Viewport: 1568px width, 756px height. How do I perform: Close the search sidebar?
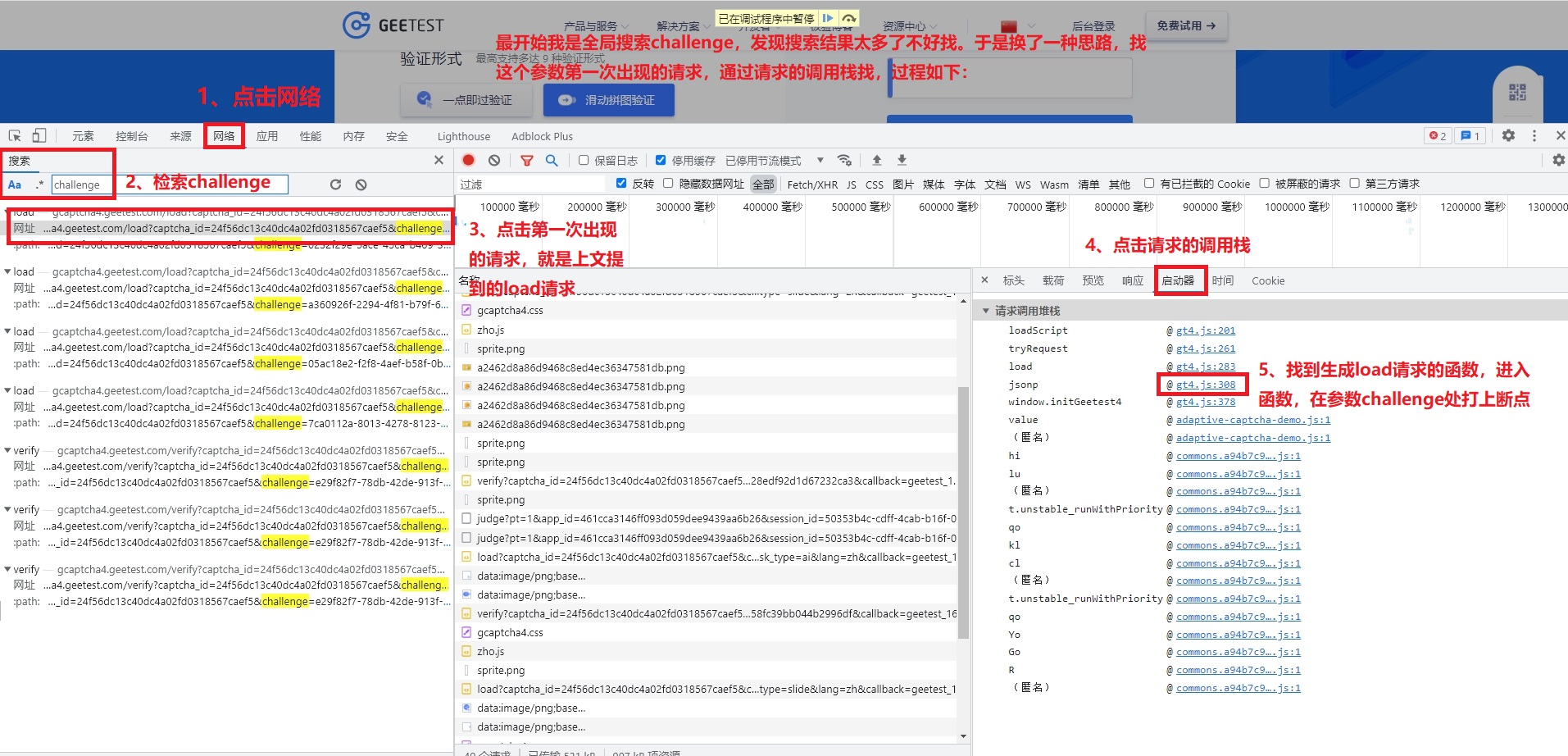[439, 161]
